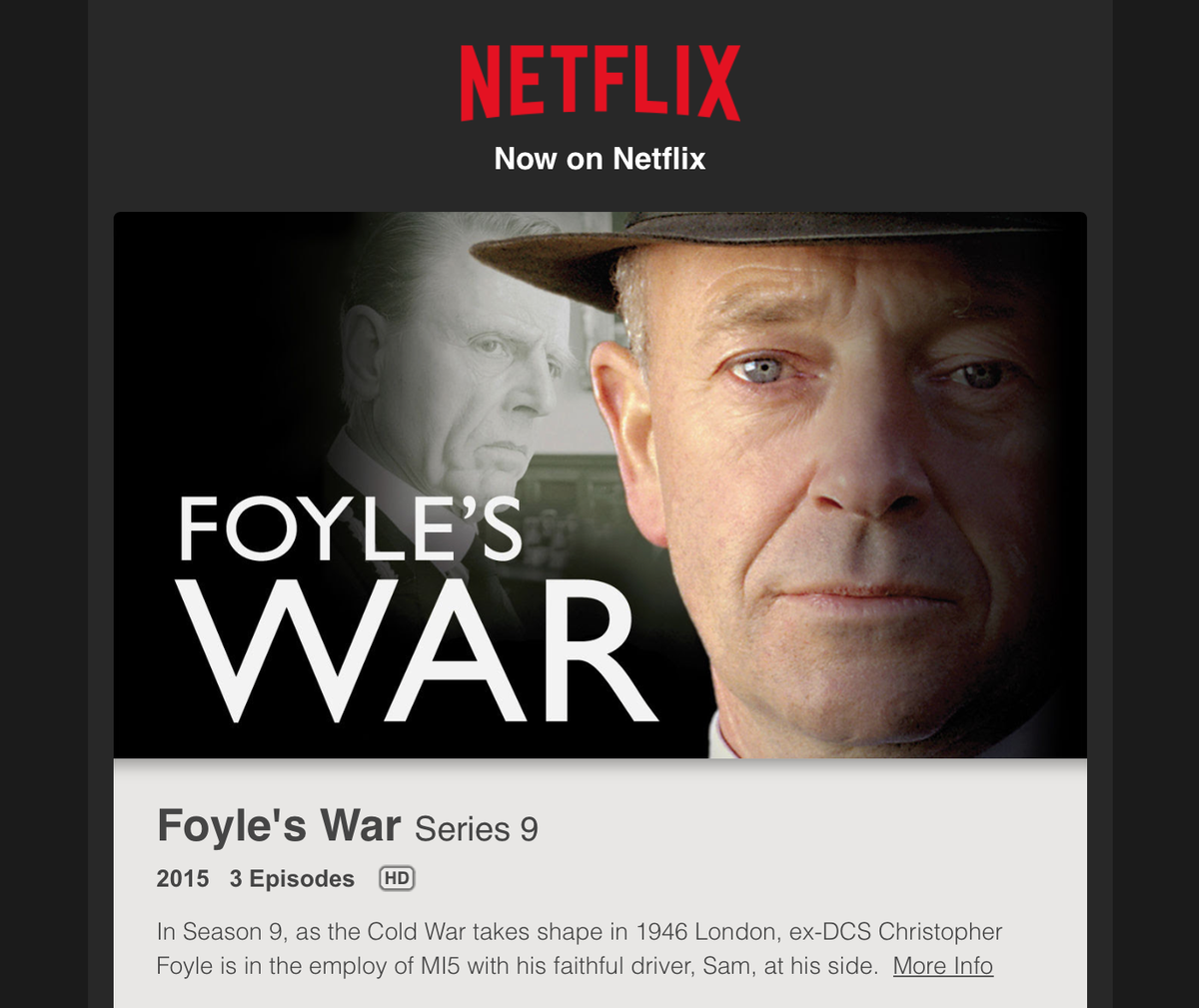Screen dimensions: 1199x1008
Task: Click the FOYLE'S word on poster
Action: click(x=350, y=530)
